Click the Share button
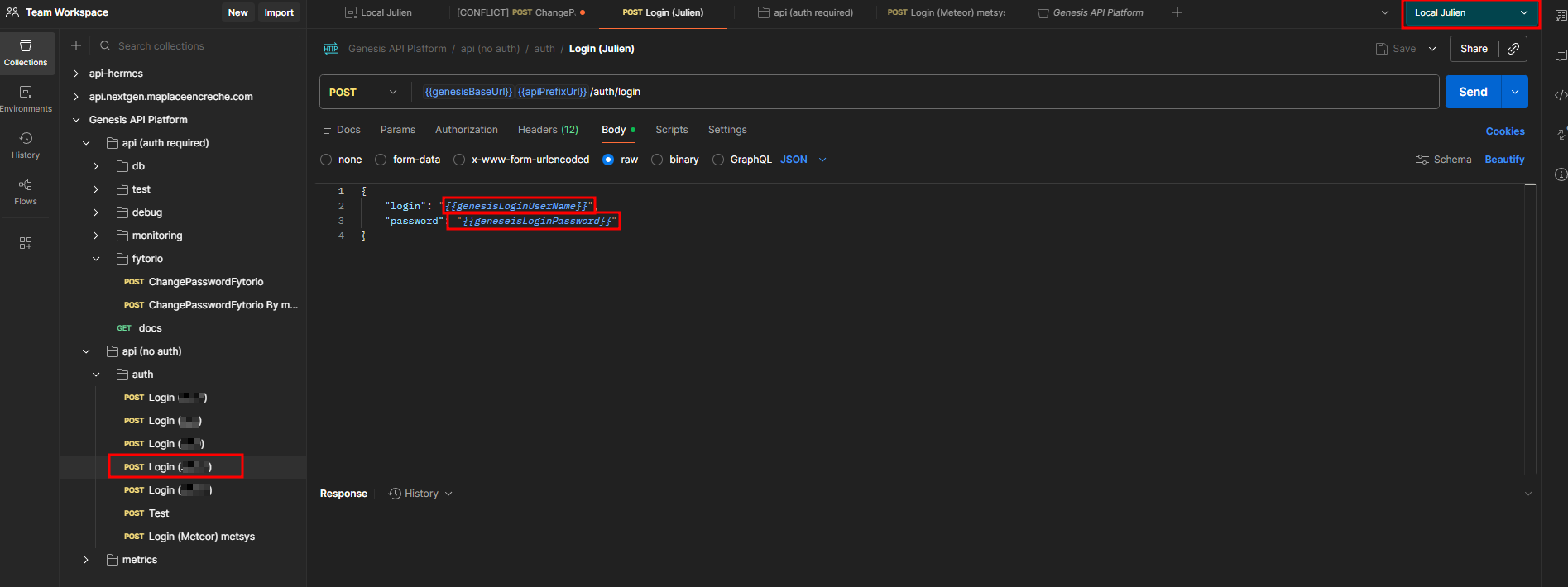The image size is (1568, 587). pos(1474,49)
